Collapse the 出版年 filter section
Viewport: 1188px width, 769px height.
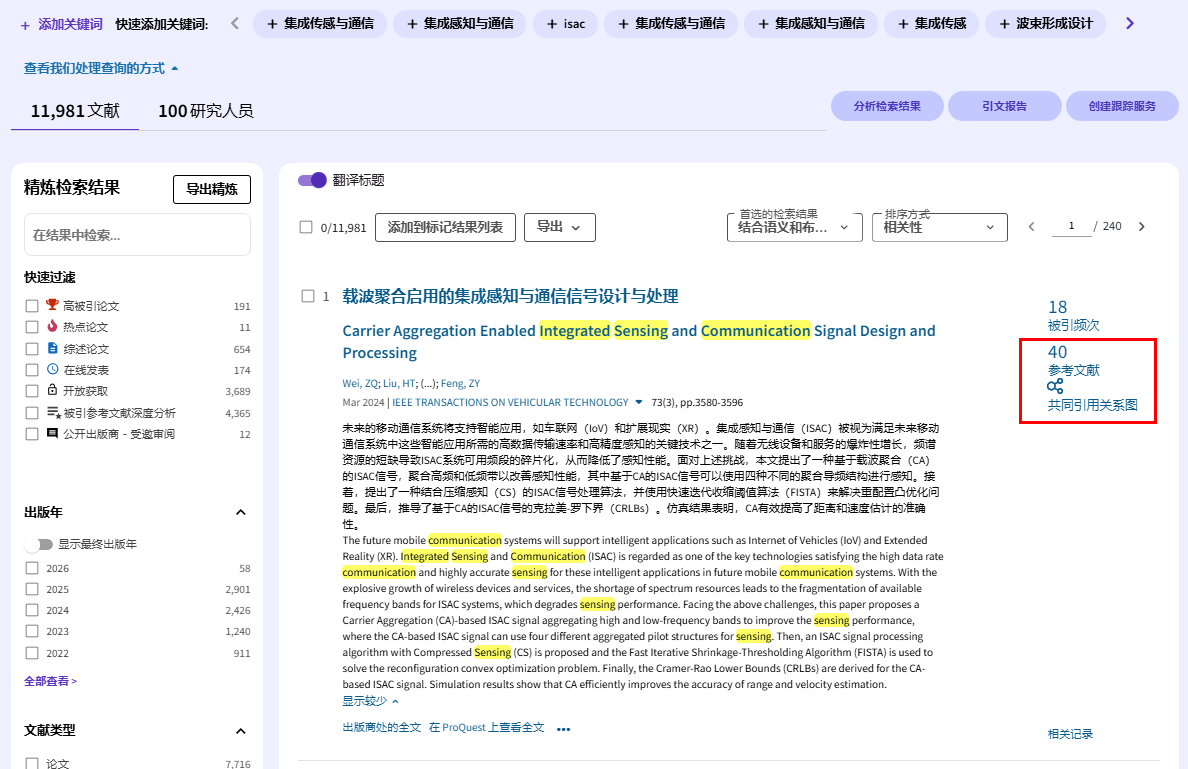tap(240, 512)
